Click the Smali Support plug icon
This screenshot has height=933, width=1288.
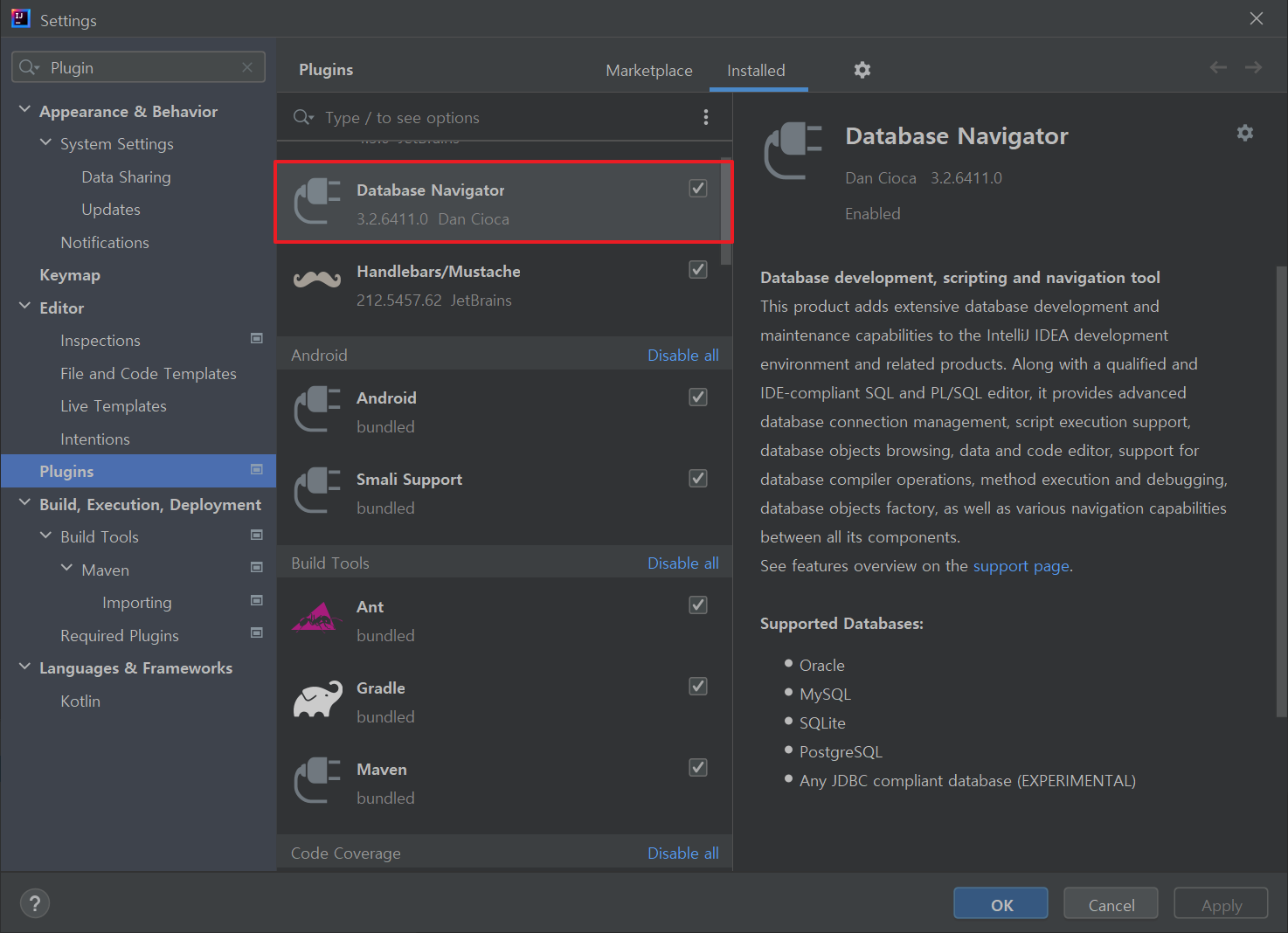click(317, 489)
